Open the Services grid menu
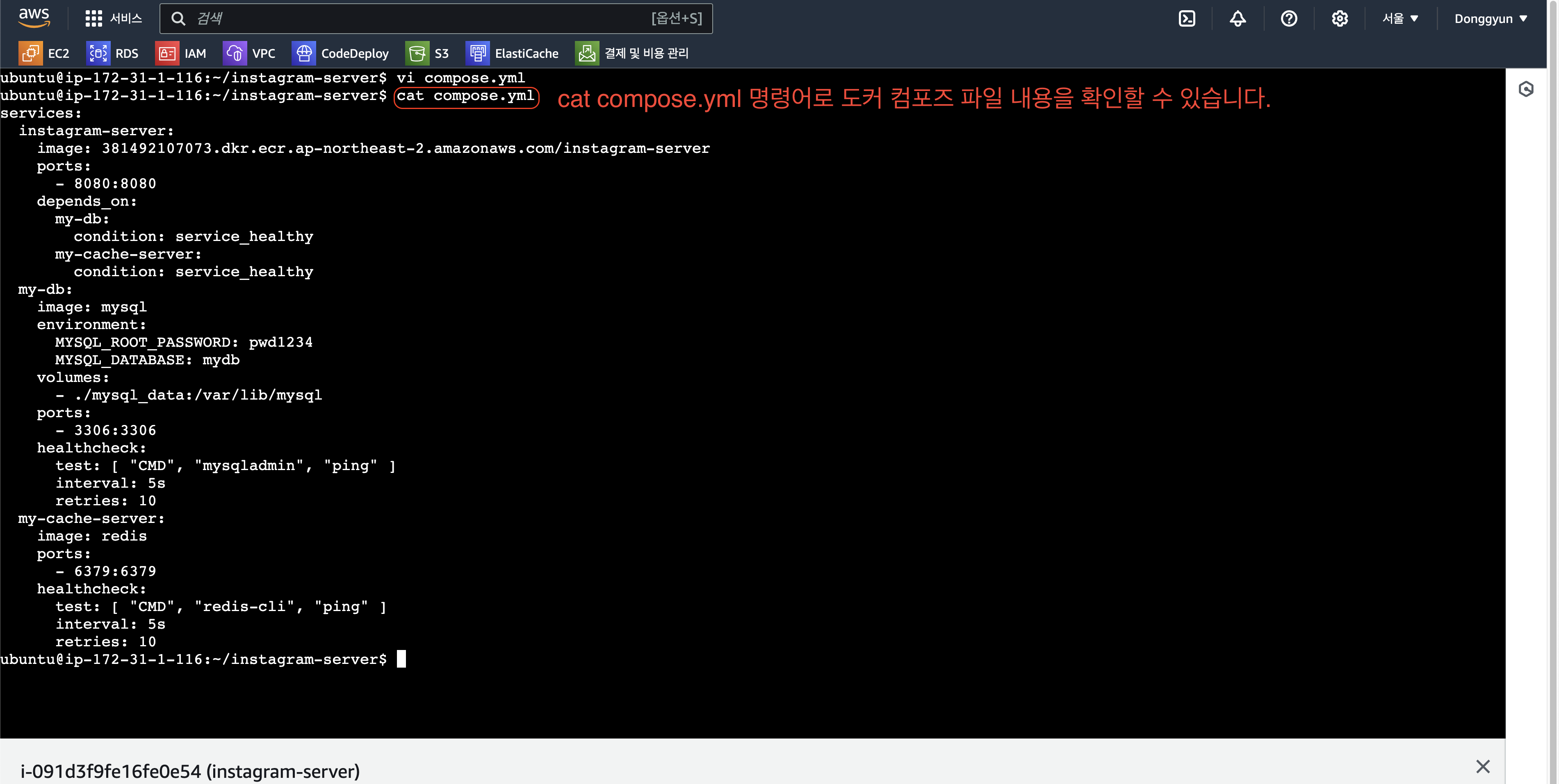This screenshot has width=1559, height=784. click(113, 18)
